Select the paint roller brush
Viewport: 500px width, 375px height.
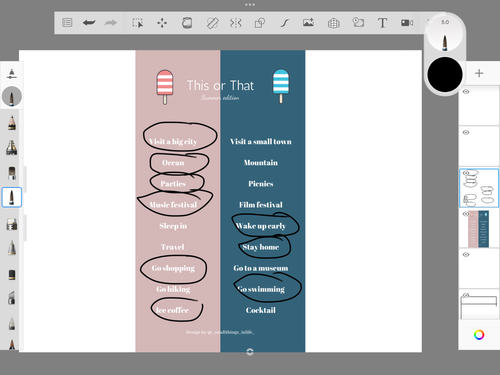click(12, 224)
